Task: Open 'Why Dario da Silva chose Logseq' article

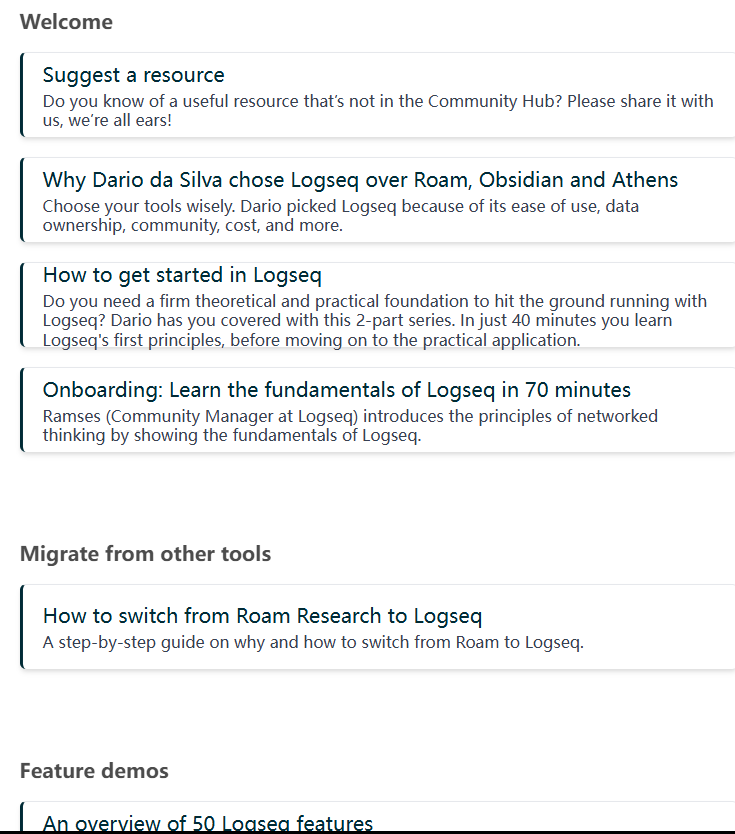Action: point(360,180)
